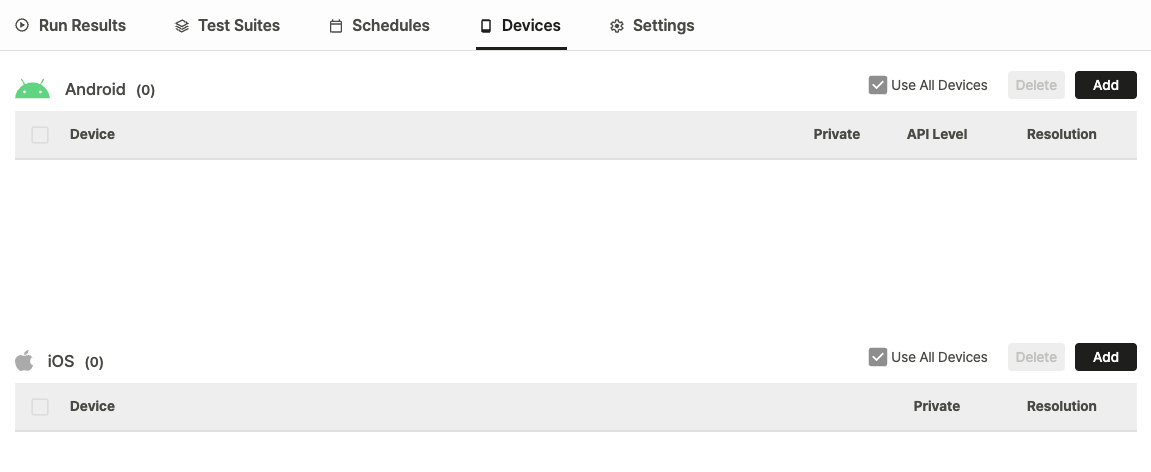Select all iOS devices header checkbox
Image resolution: width=1151 pixels, height=472 pixels.
40,407
